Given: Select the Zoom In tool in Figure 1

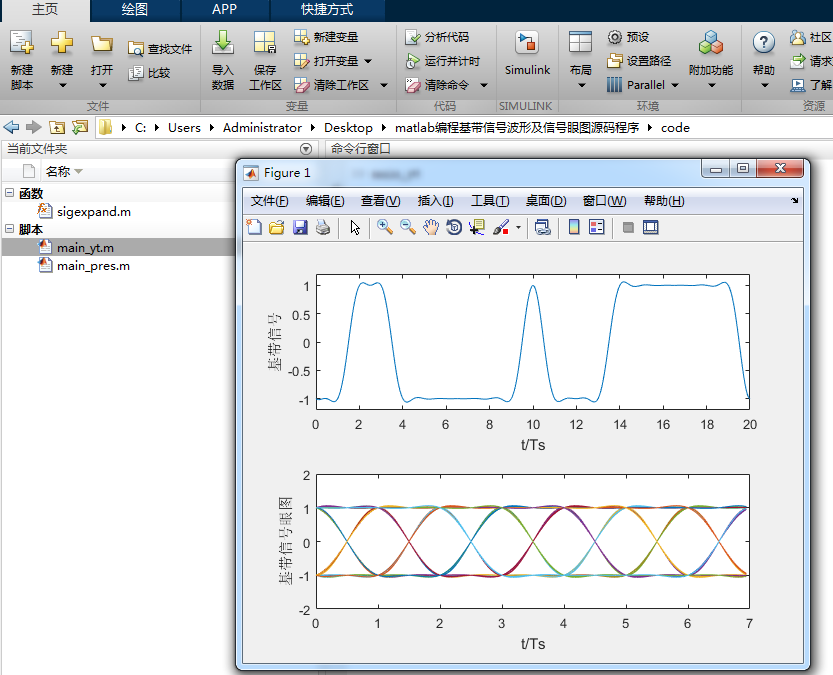Looking at the screenshot, I should 385,227.
